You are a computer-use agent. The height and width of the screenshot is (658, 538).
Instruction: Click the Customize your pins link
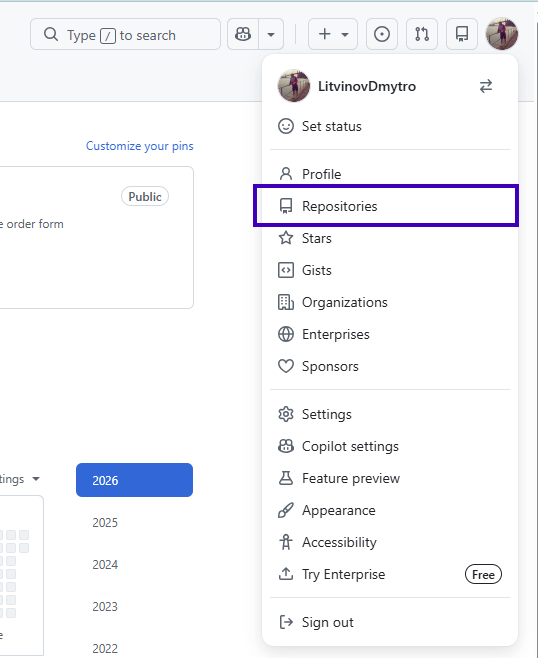(x=140, y=146)
